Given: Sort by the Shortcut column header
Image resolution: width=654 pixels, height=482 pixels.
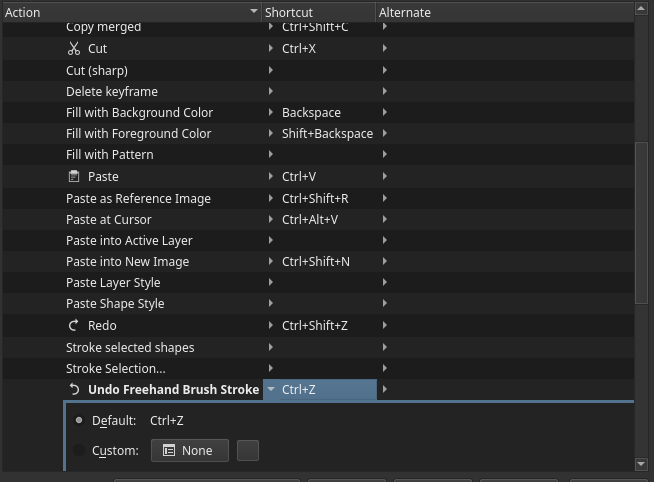Looking at the screenshot, I should pos(318,12).
